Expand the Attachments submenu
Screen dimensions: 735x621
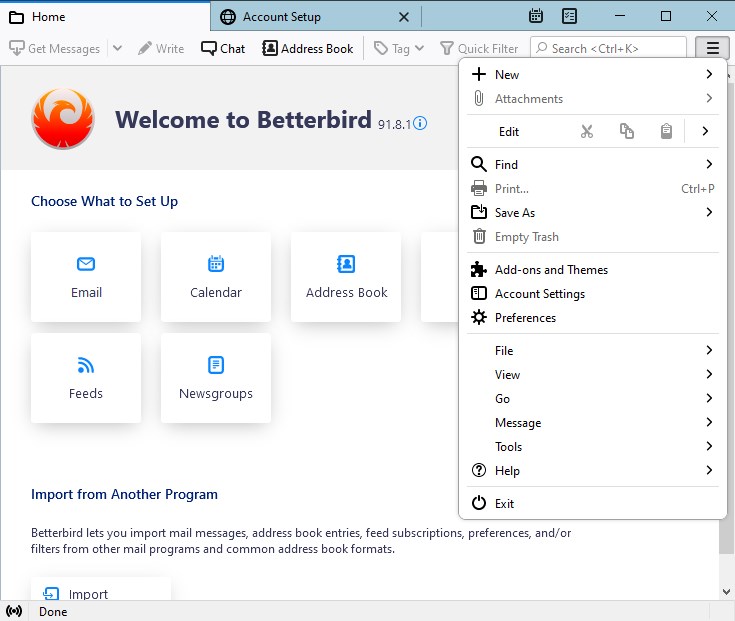tap(592, 98)
